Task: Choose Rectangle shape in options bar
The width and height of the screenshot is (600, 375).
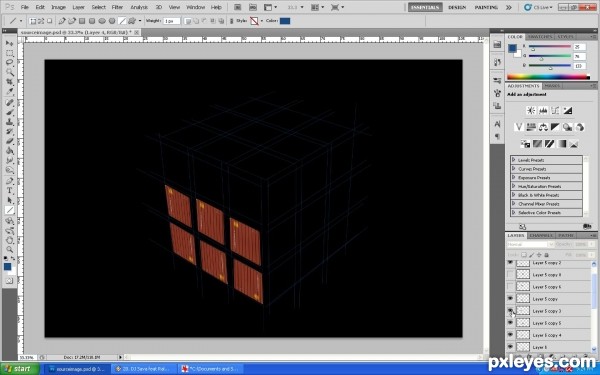Action: click(x=82, y=21)
